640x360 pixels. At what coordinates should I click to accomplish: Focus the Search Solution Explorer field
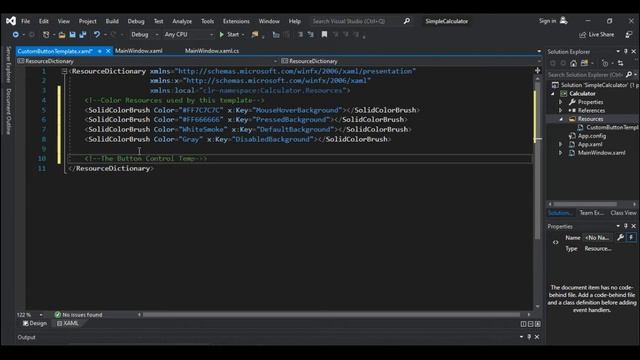point(585,75)
